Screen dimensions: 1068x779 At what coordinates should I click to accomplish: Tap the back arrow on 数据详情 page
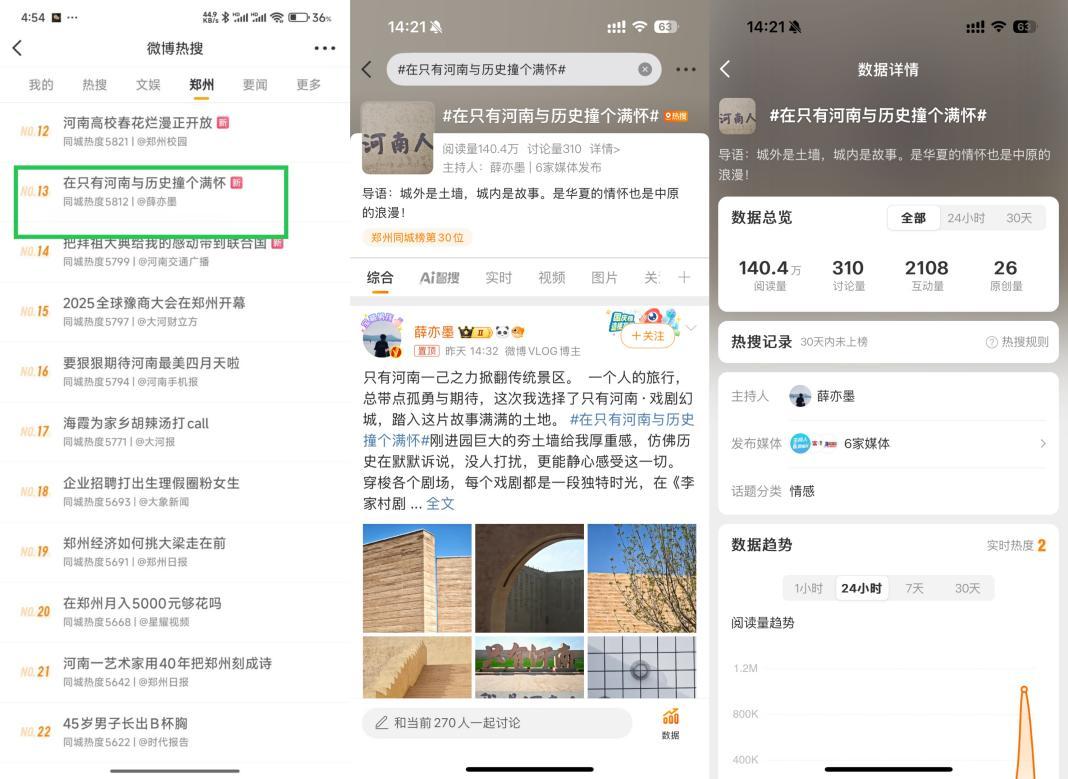pos(726,70)
